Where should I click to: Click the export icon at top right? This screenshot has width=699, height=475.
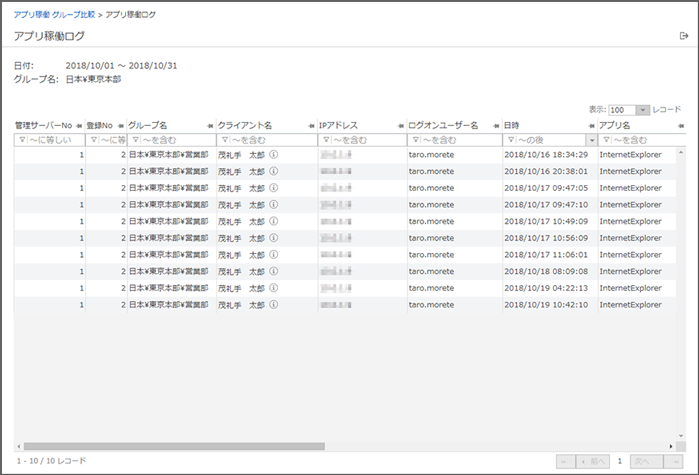point(683,36)
